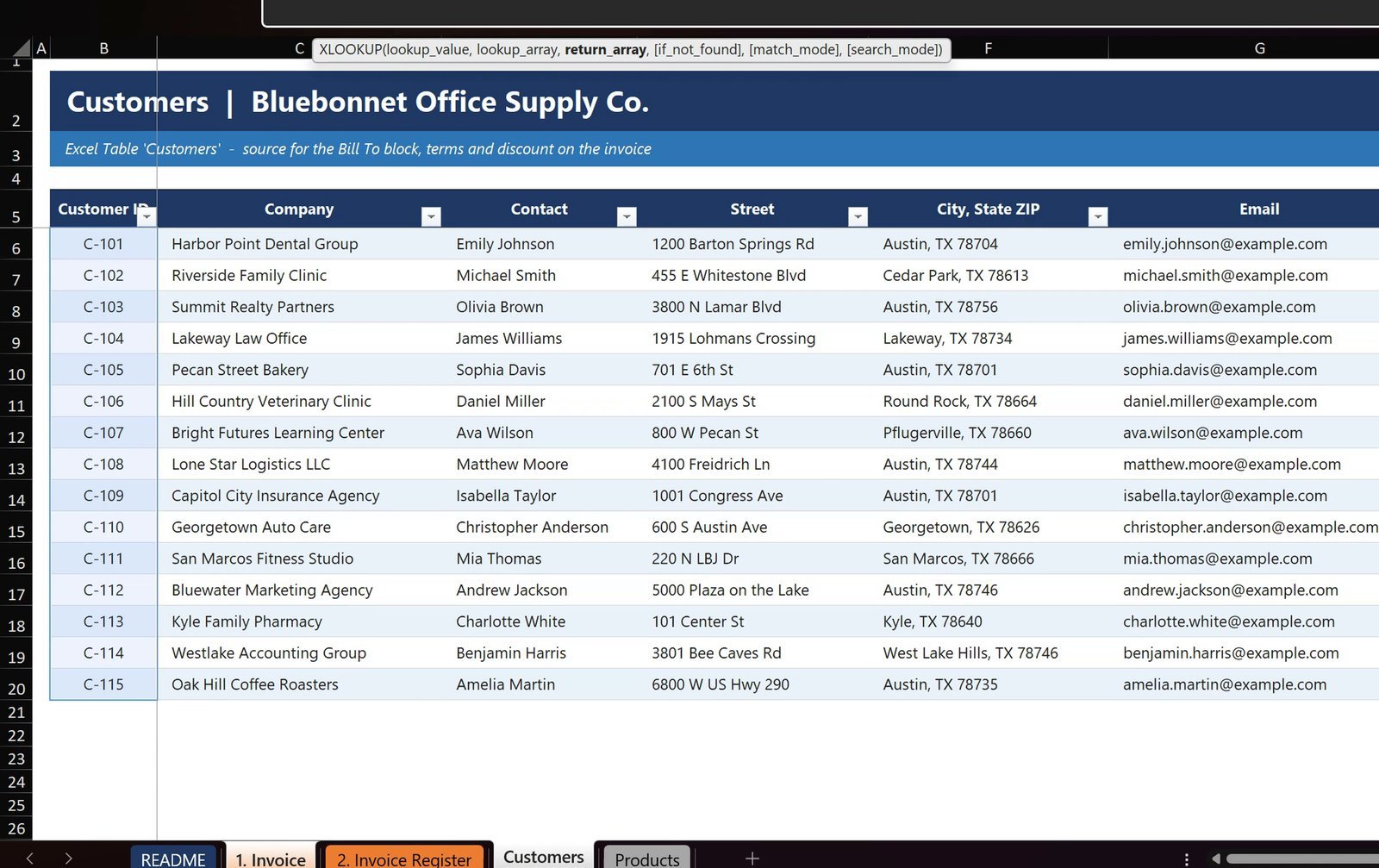
Task: Select column B header
Action: click(103, 48)
